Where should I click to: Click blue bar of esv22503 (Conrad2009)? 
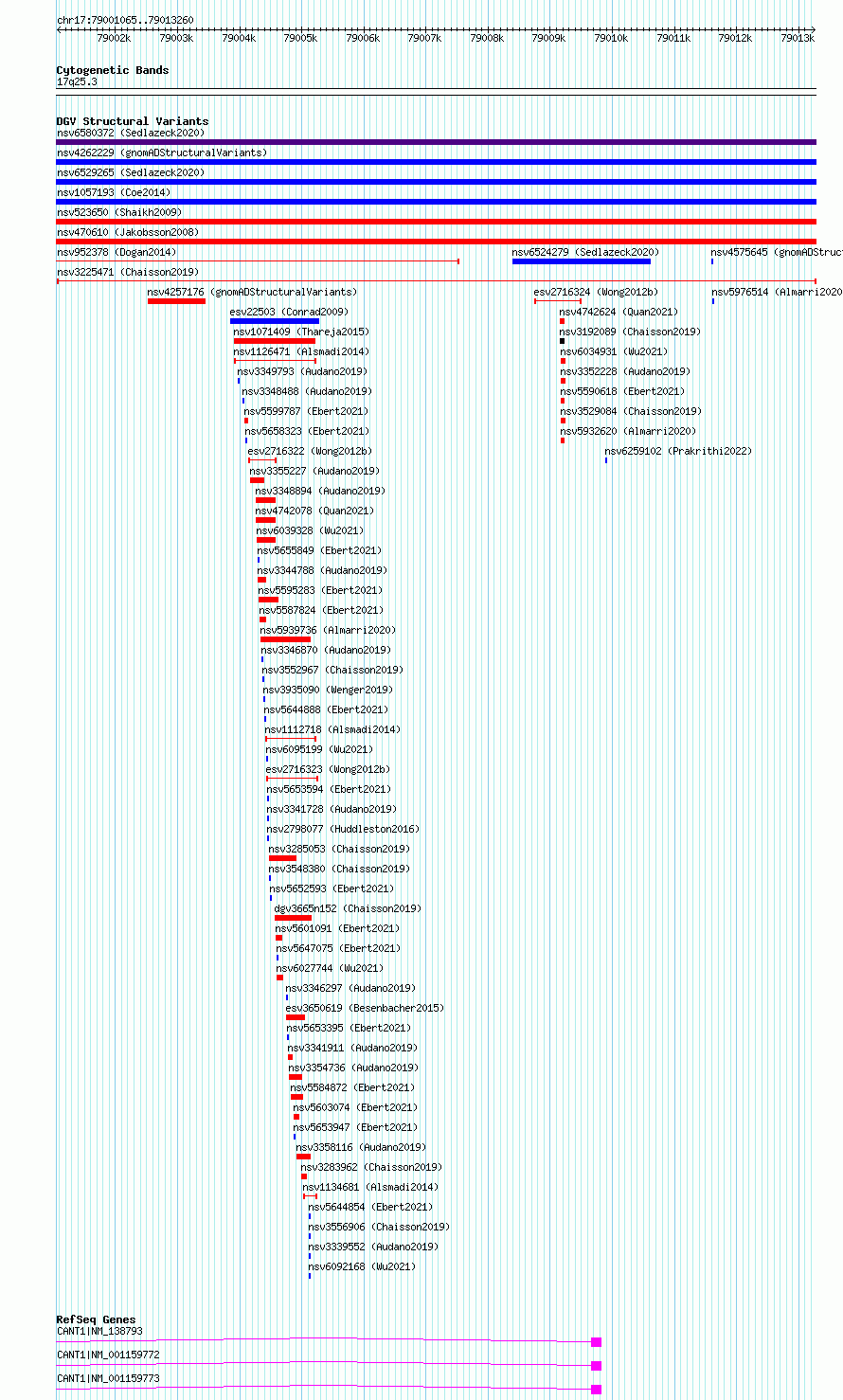tap(275, 321)
